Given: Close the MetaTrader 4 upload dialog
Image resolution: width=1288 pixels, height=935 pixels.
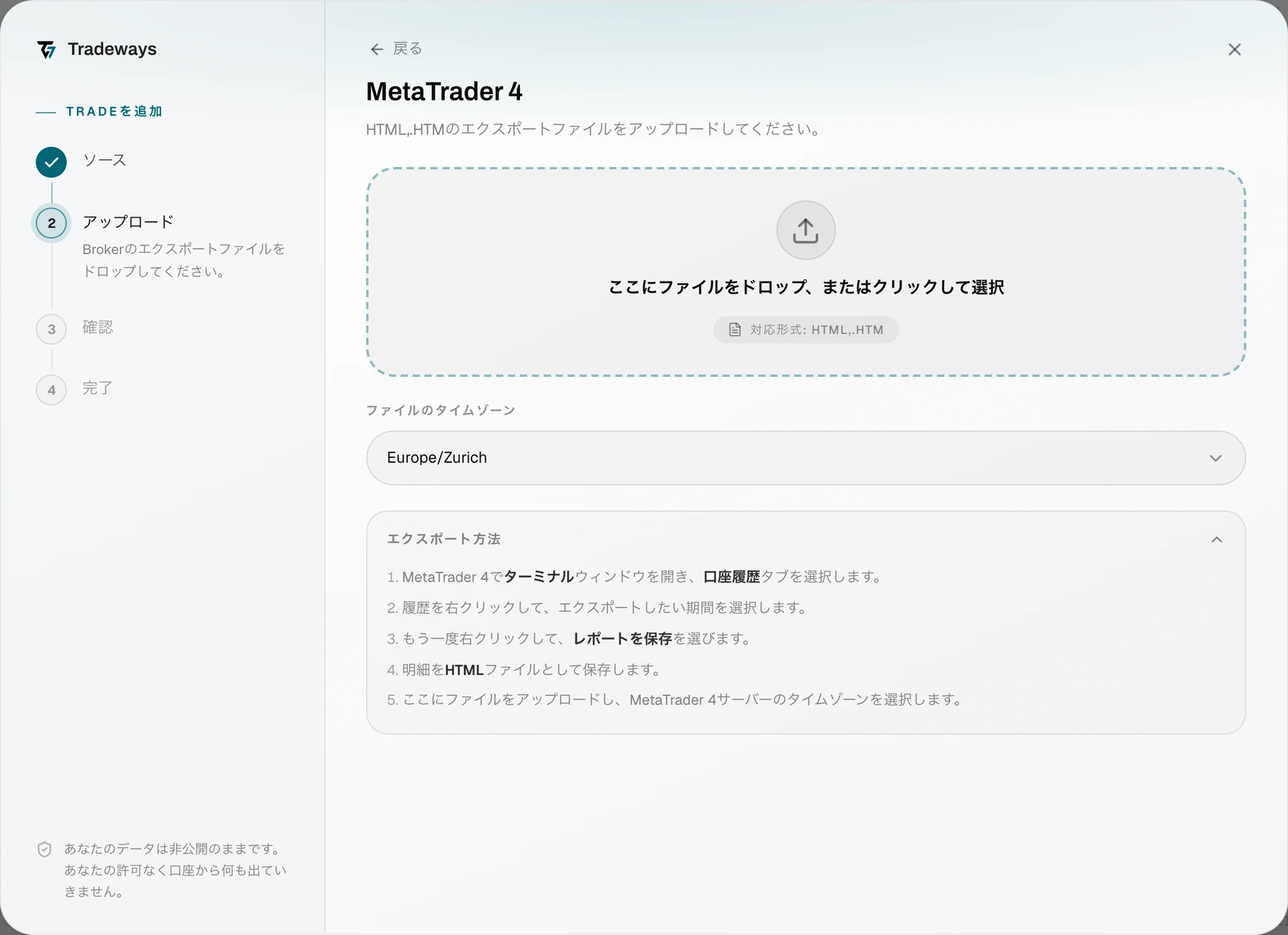Looking at the screenshot, I should (1234, 50).
